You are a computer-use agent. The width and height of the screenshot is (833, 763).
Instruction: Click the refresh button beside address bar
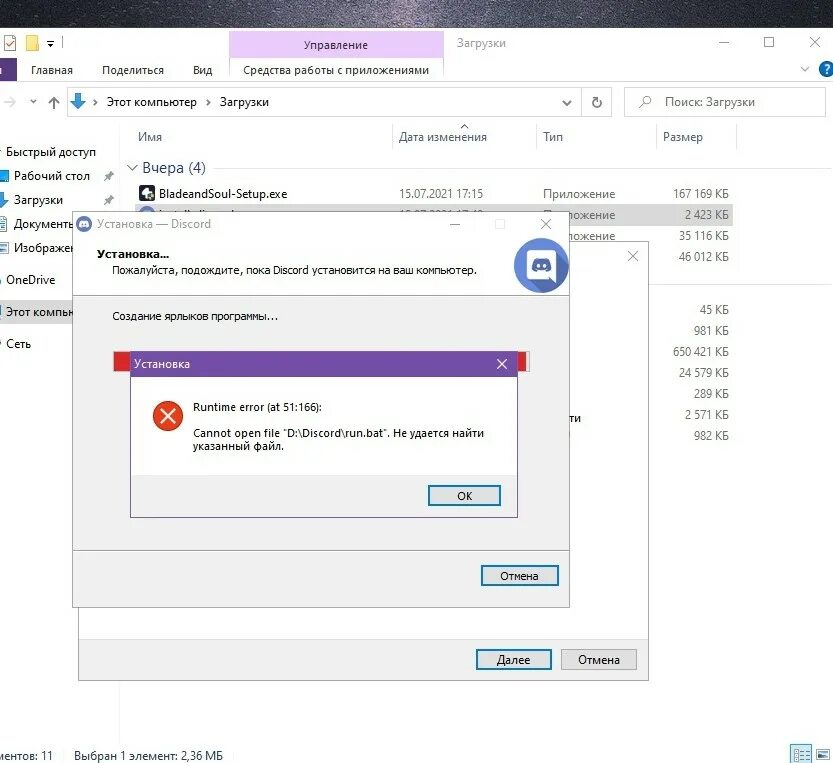click(597, 102)
